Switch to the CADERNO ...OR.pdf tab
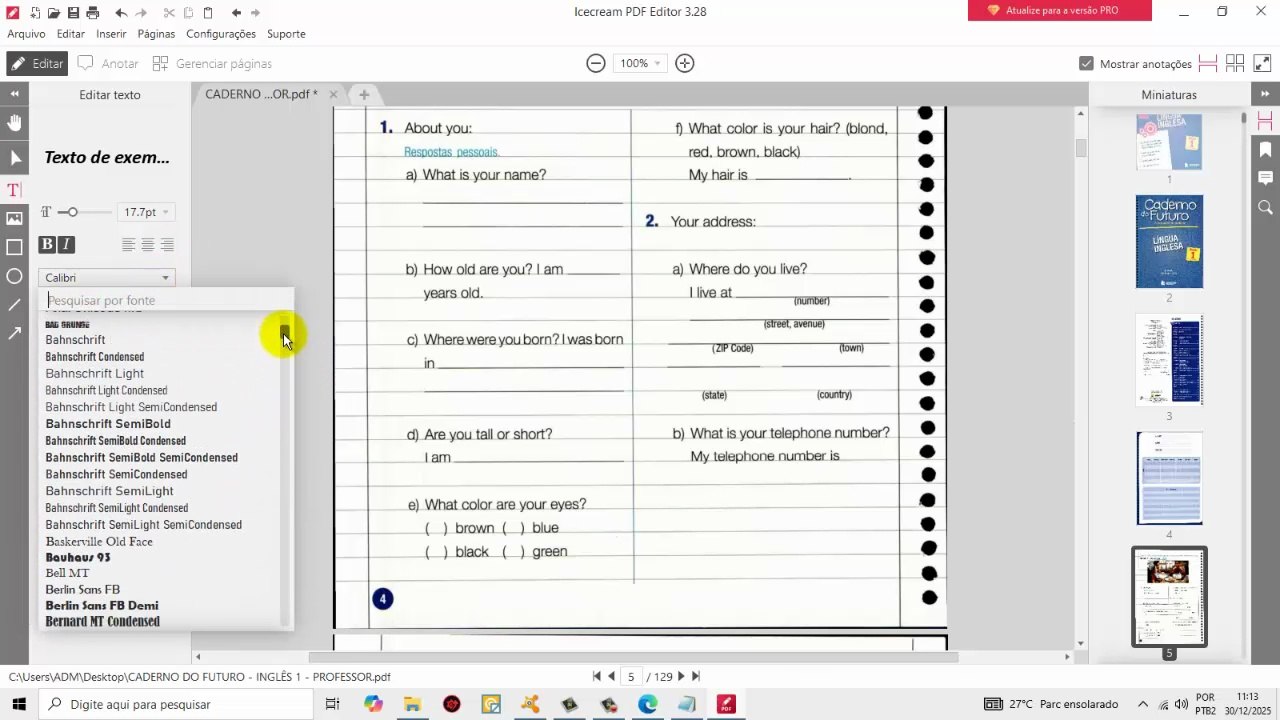The image size is (1280, 720). tap(261, 94)
